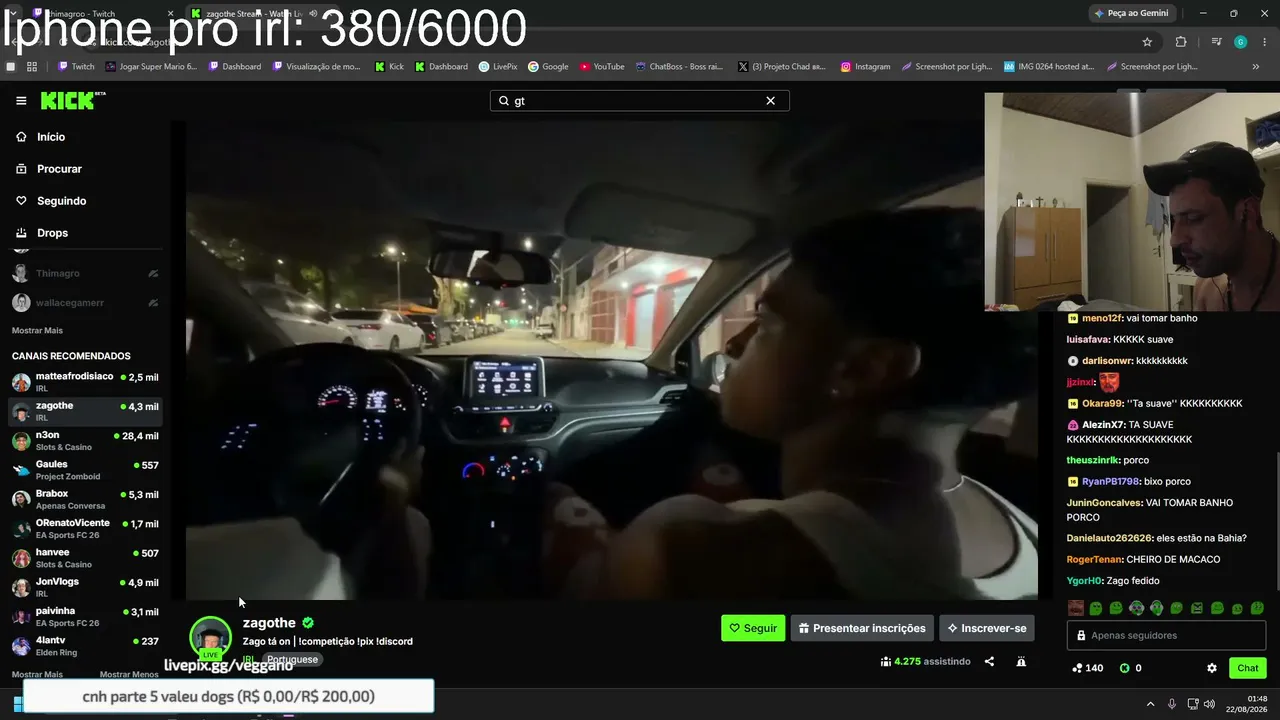Open the Kick hamburger menu
Image resolution: width=1280 pixels, height=720 pixels.
coord(21,101)
